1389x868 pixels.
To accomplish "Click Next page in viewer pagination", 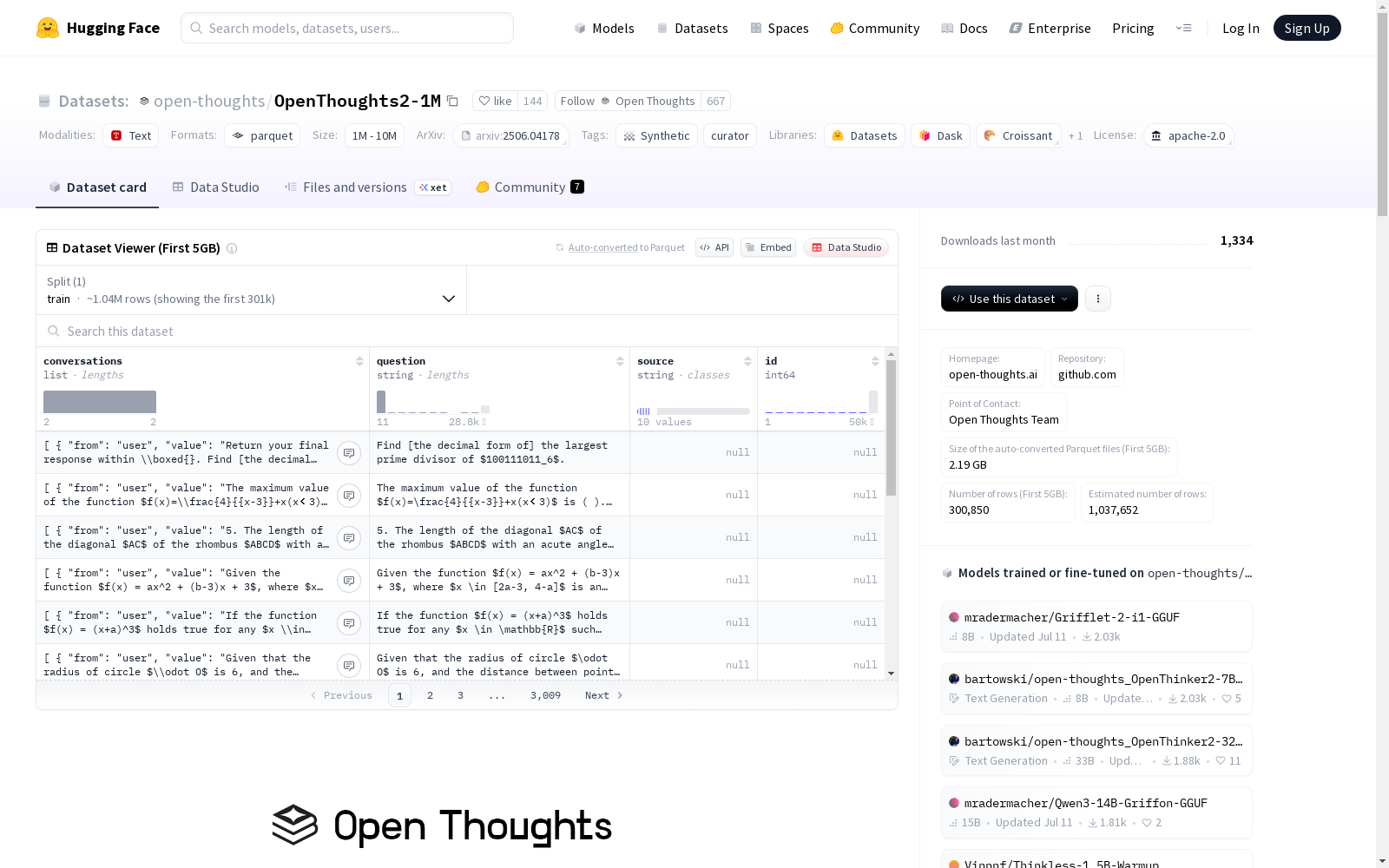I will tap(604, 695).
